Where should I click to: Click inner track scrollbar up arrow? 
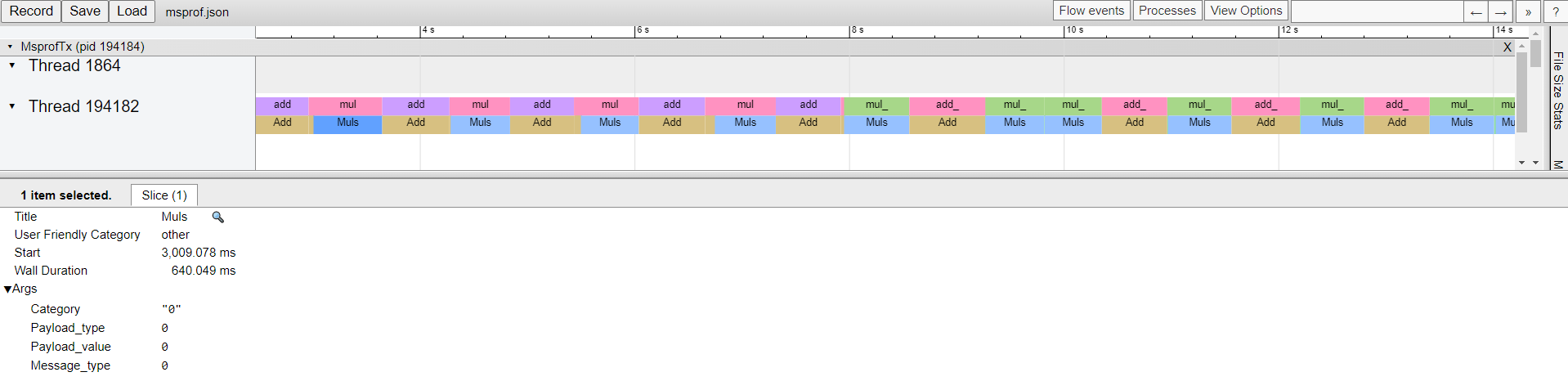coord(1521,46)
